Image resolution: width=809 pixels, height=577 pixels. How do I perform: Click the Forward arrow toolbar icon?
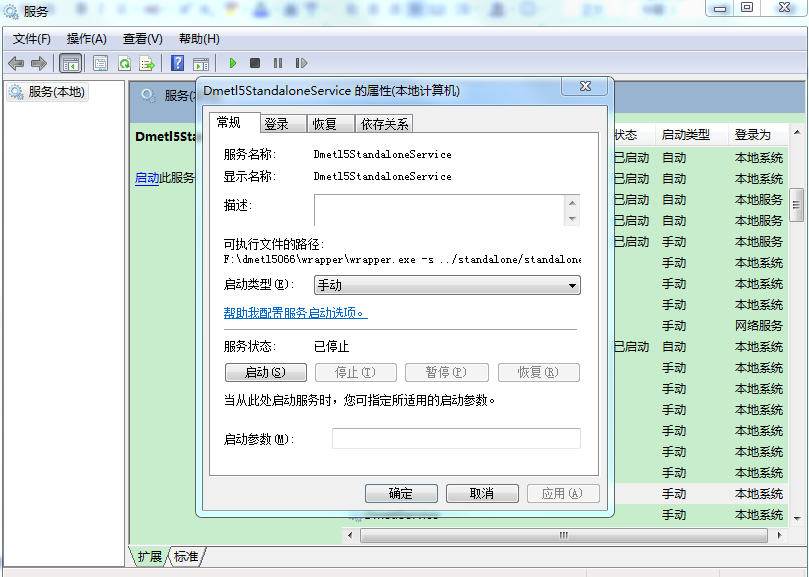(x=39, y=63)
